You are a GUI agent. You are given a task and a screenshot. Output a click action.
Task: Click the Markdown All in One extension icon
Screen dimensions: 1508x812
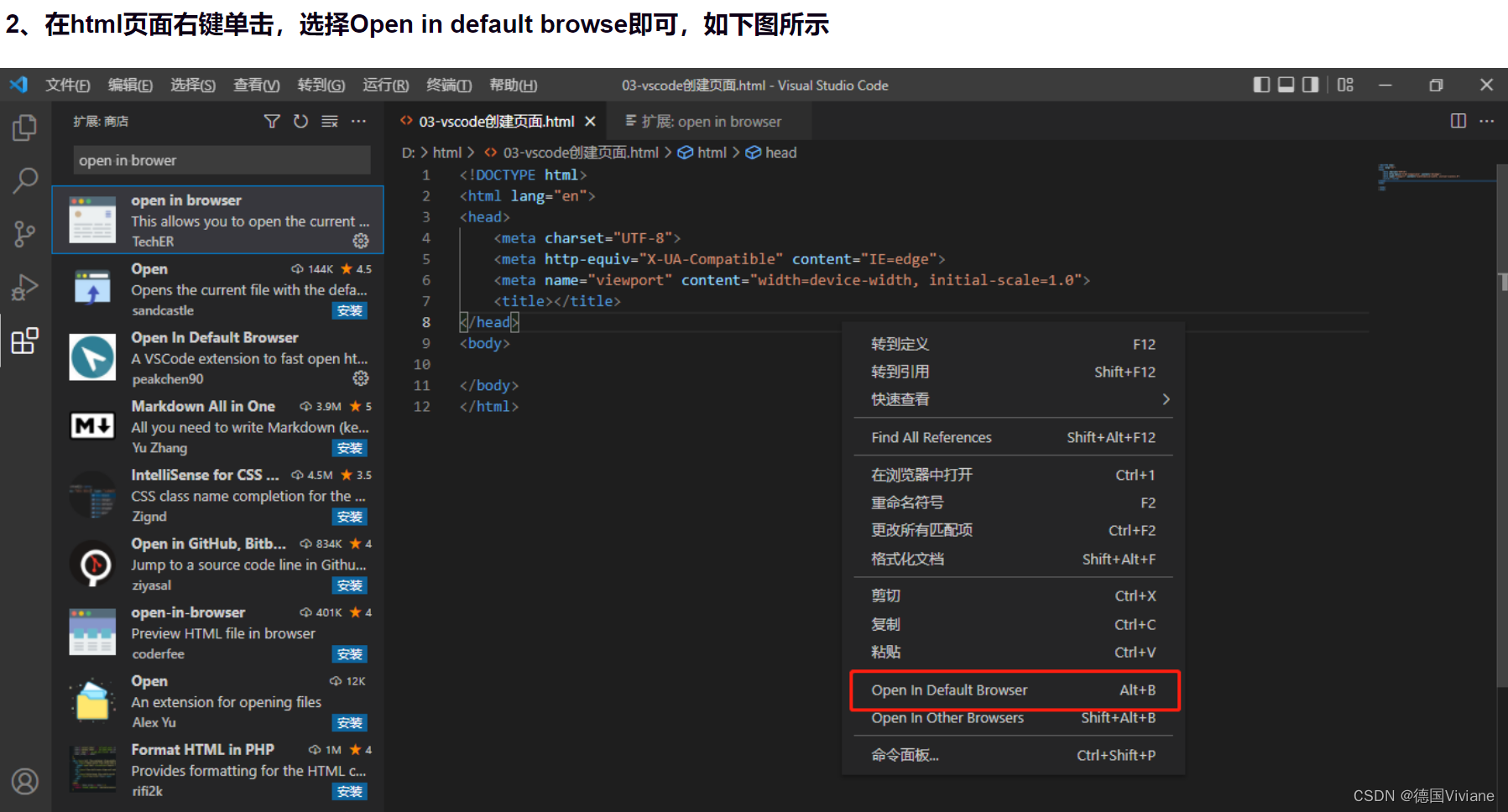click(x=92, y=426)
